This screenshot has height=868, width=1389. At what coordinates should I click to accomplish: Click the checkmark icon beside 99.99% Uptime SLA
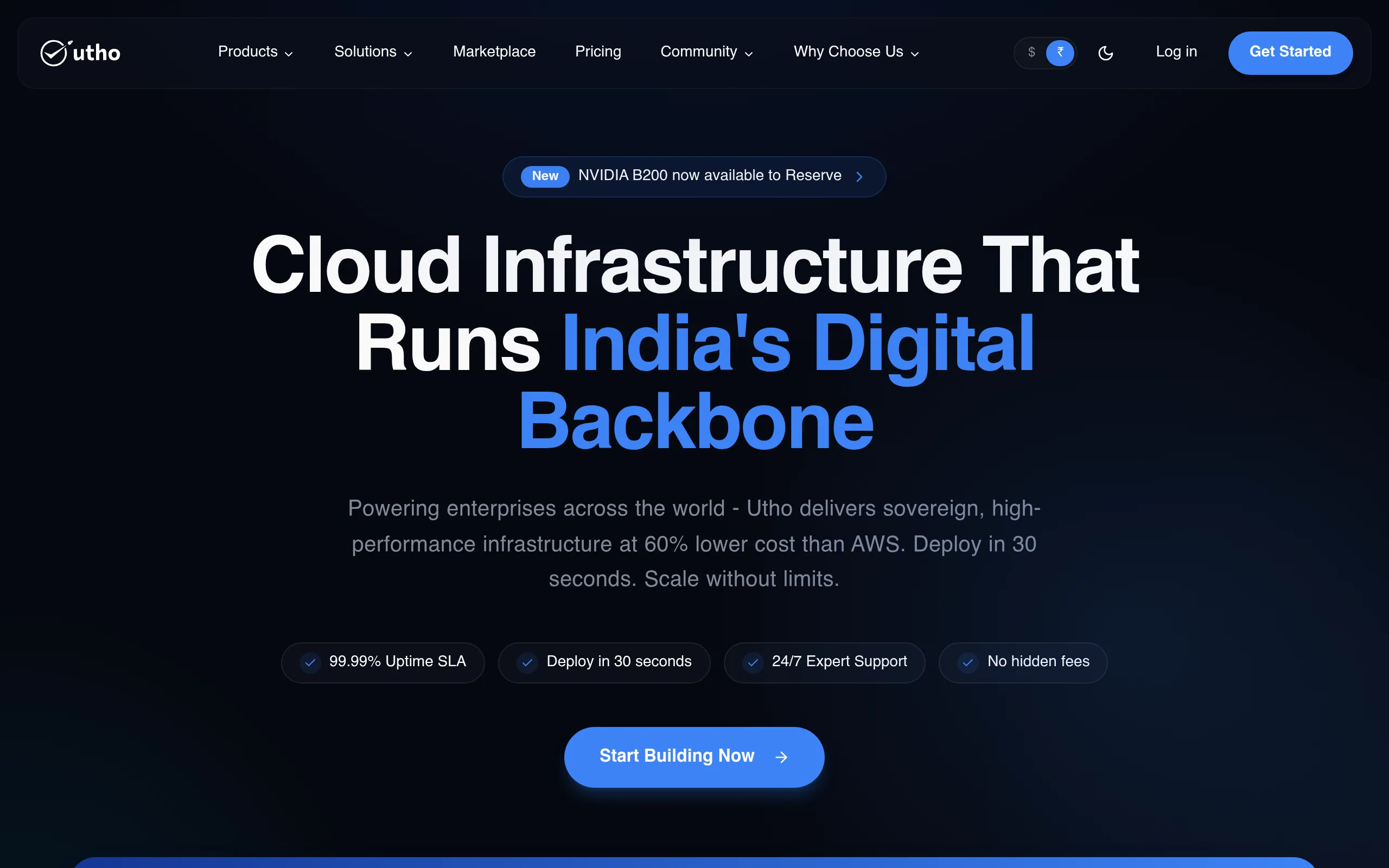click(x=310, y=662)
